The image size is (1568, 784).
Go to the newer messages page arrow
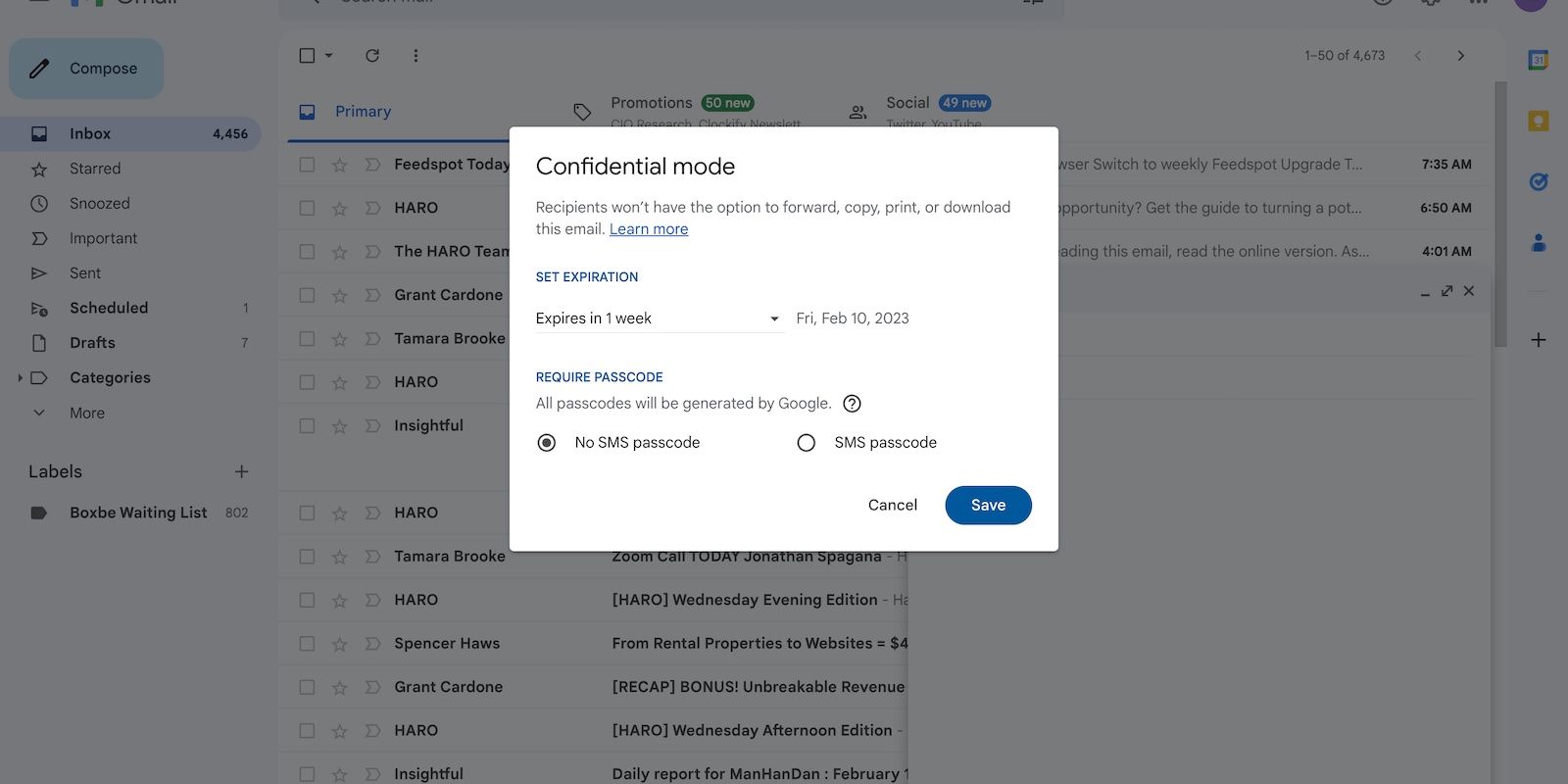pos(1418,56)
